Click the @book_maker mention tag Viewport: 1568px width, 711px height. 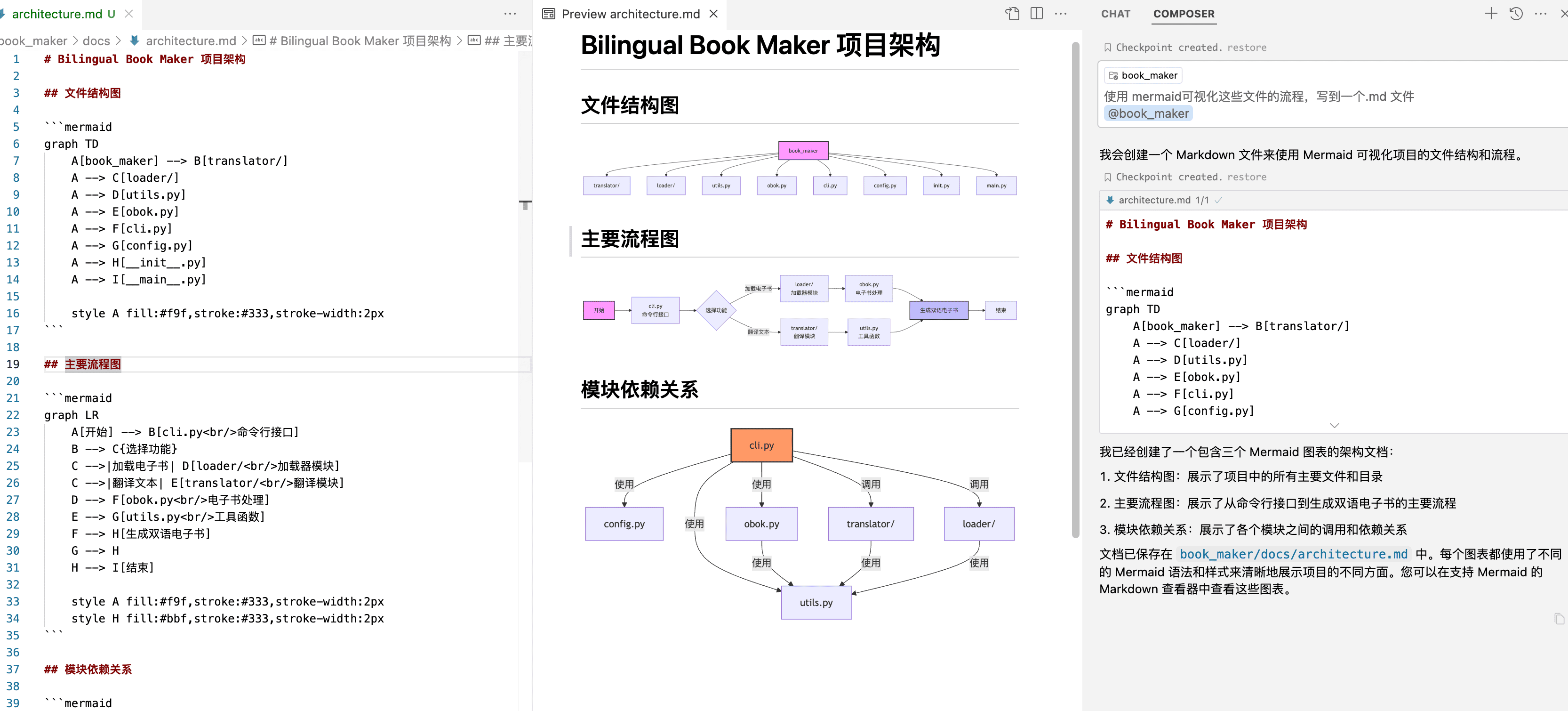tap(1147, 113)
